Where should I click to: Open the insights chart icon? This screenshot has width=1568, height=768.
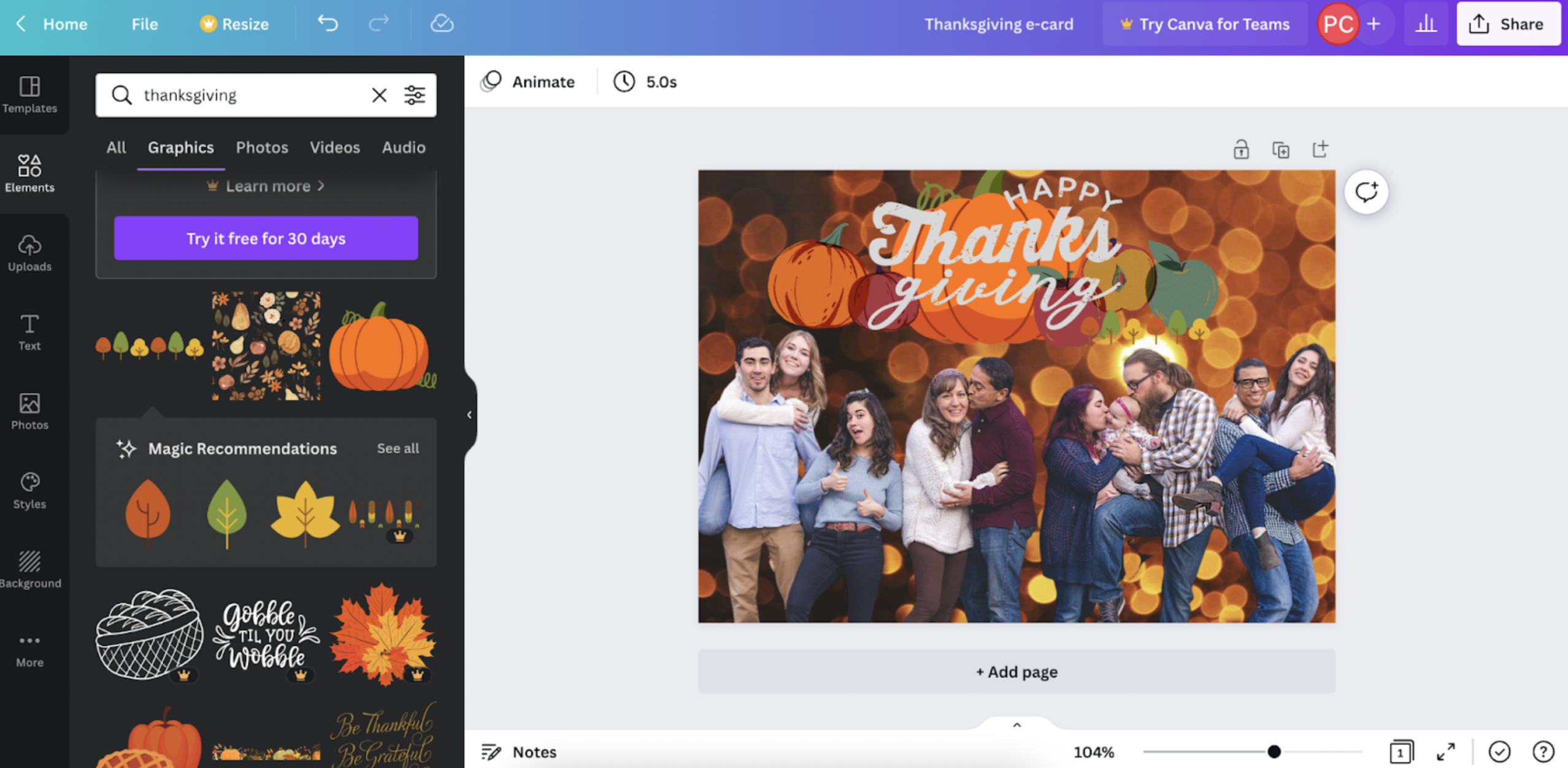pos(1426,23)
